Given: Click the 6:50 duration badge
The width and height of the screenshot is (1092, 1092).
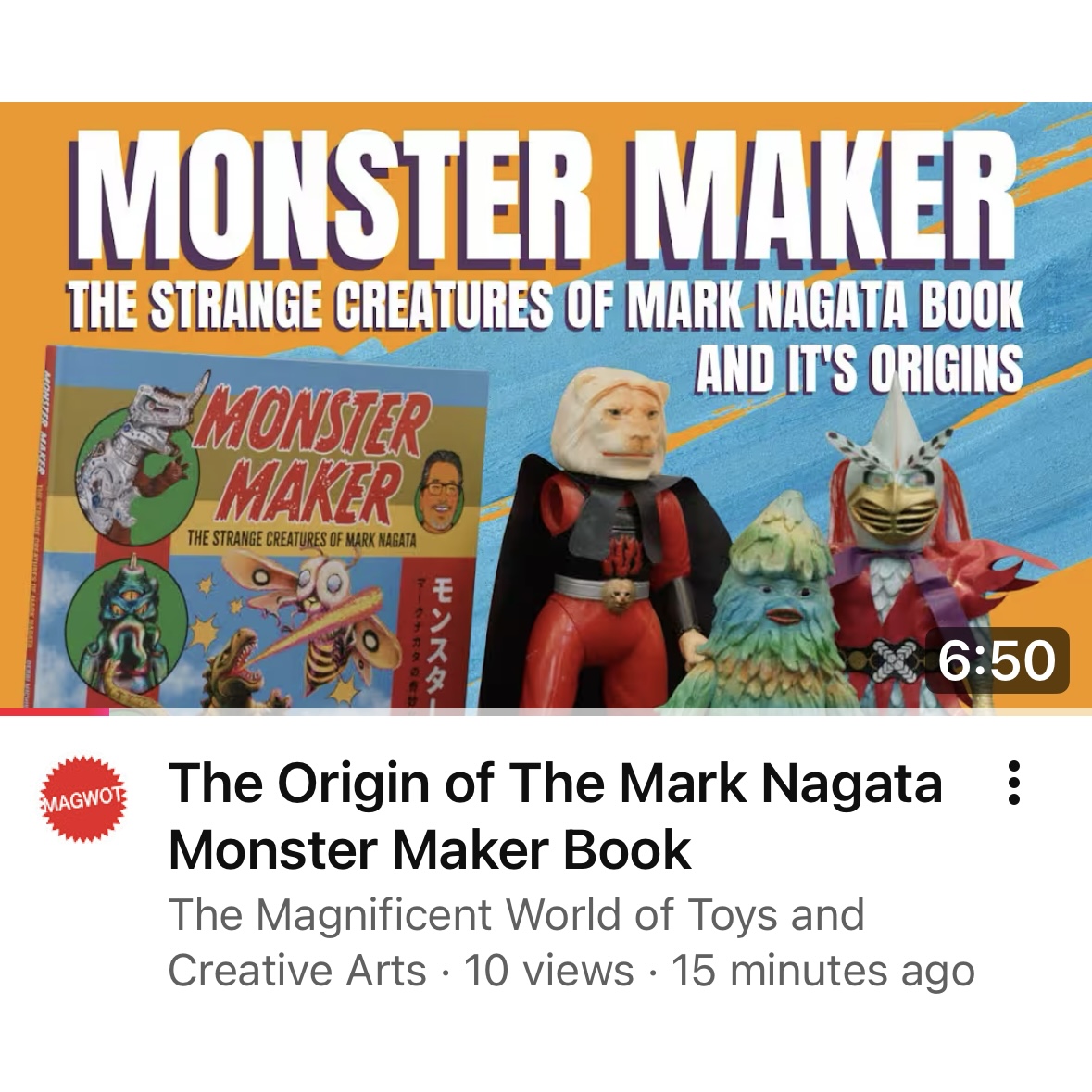Looking at the screenshot, I should click(x=997, y=660).
